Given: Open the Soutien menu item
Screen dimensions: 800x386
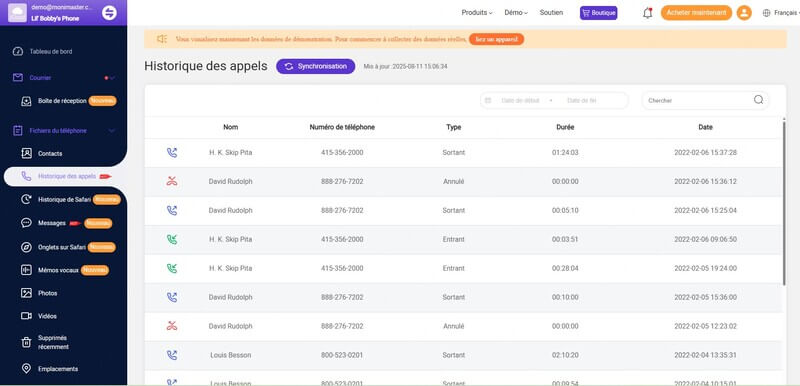Looking at the screenshot, I should (551, 13).
